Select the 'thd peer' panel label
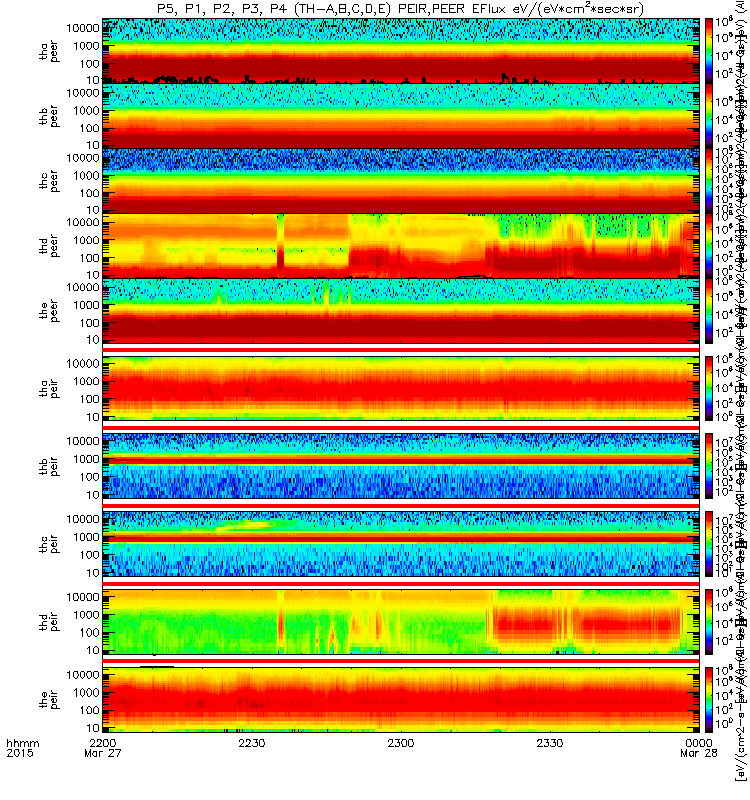Image resolution: width=750 pixels, height=800 pixels. [49, 246]
